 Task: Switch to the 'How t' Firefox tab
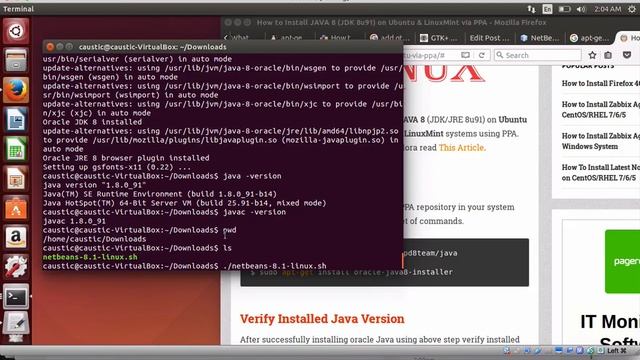337,38
